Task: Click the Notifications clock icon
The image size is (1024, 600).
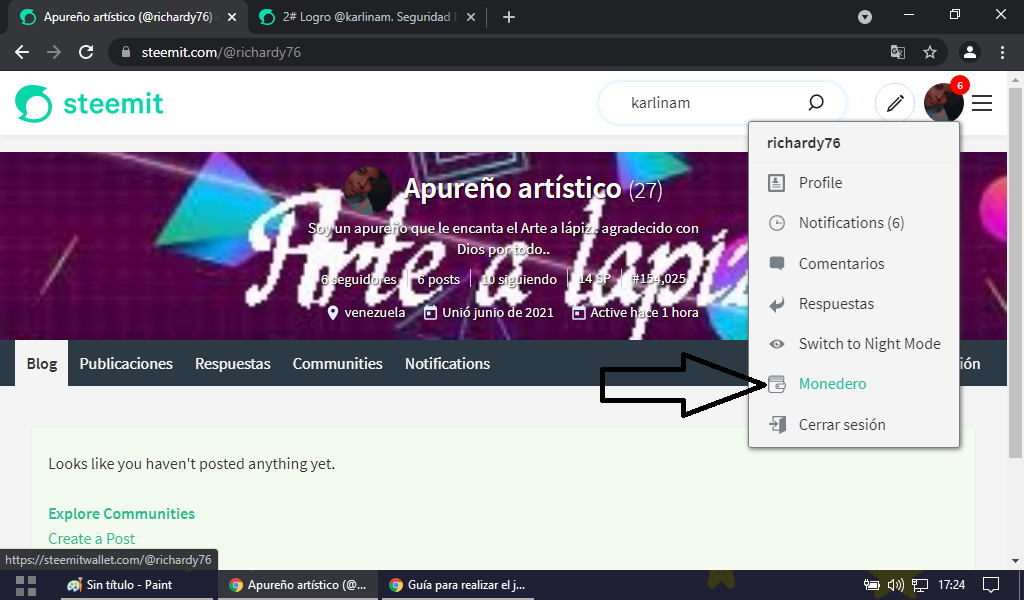Action: pos(776,223)
